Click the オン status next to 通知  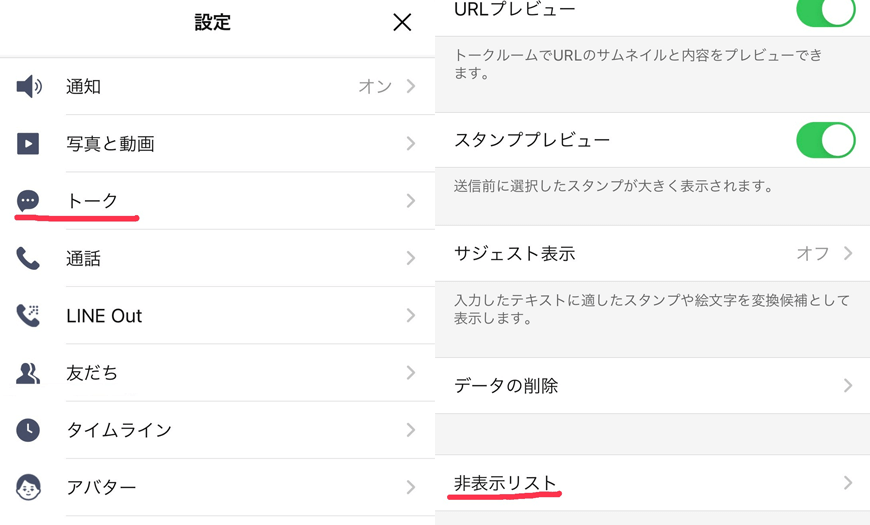click(x=375, y=87)
